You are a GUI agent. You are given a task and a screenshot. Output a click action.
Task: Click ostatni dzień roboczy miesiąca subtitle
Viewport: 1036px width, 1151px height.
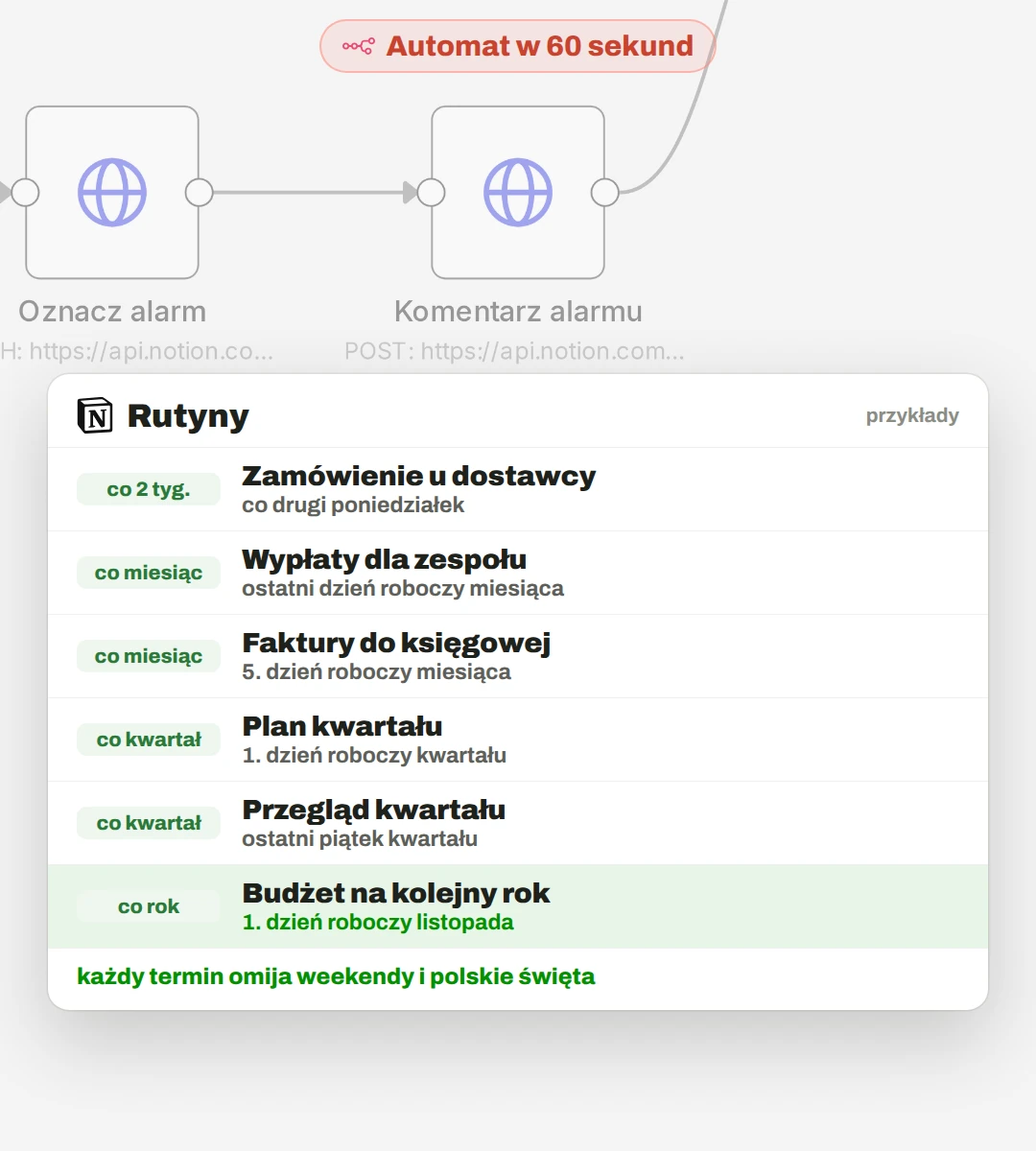click(403, 589)
